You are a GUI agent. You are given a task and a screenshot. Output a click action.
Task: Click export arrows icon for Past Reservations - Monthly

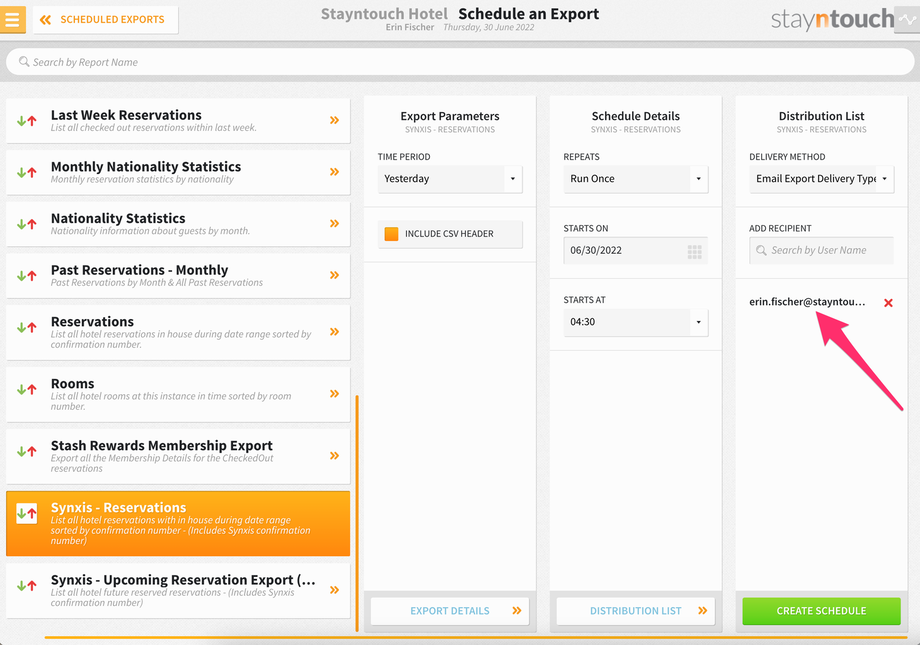[26, 276]
